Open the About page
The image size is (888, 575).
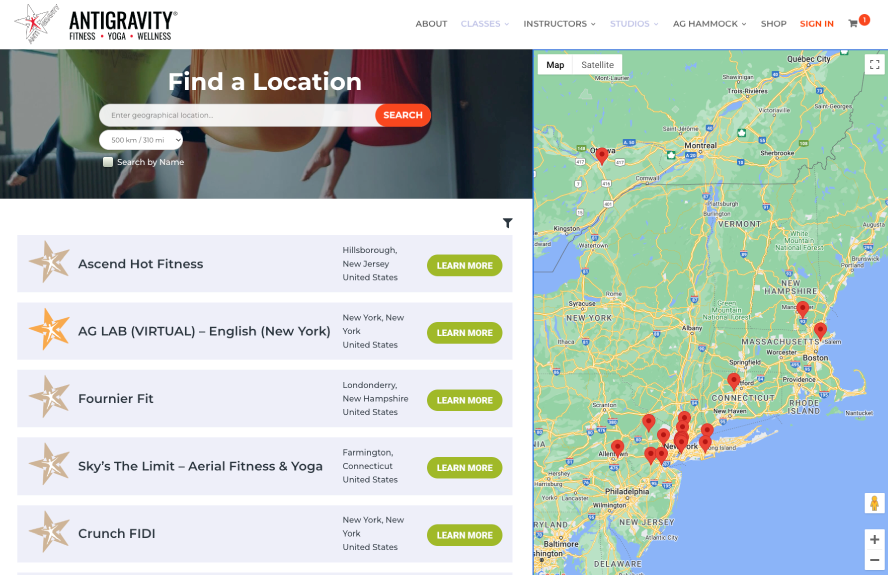pyautogui.click(x=431, y=24)
